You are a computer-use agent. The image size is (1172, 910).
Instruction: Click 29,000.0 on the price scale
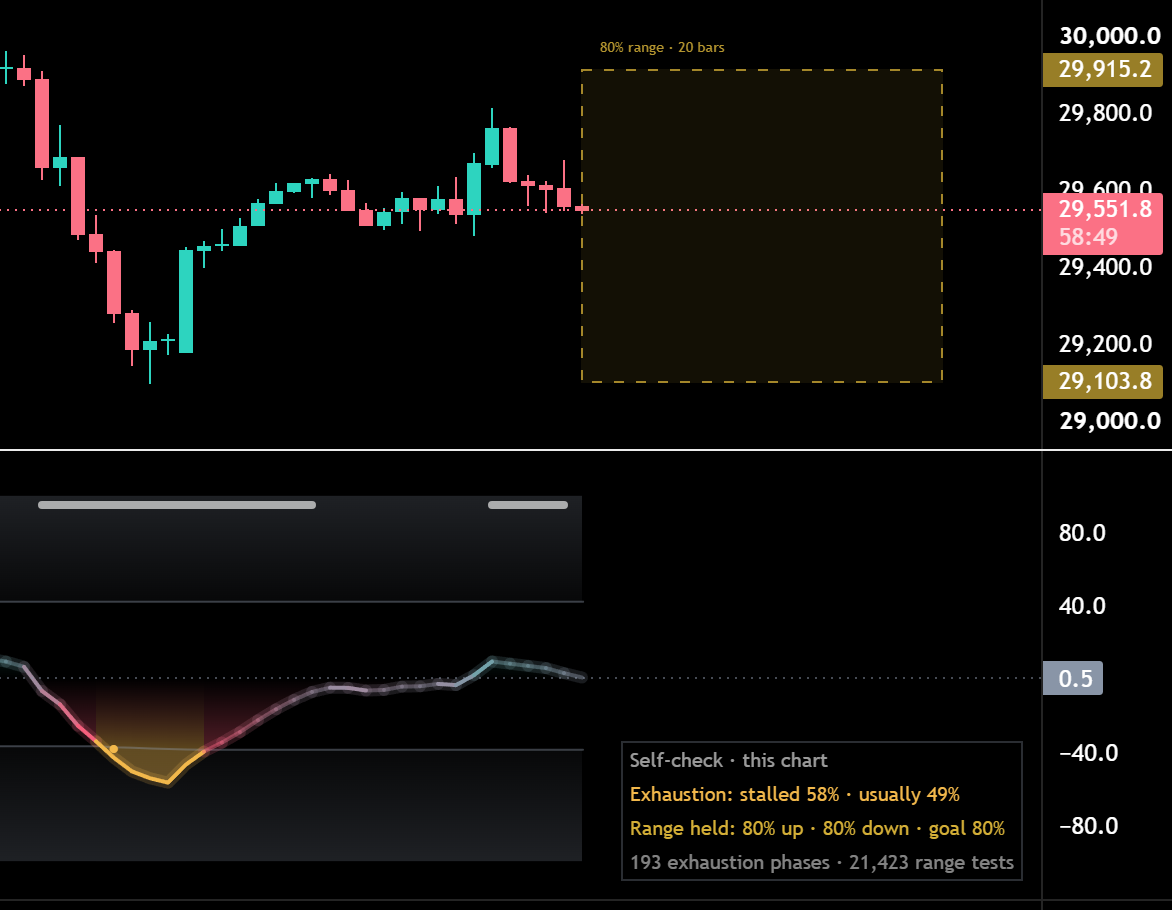point(1110,421)
